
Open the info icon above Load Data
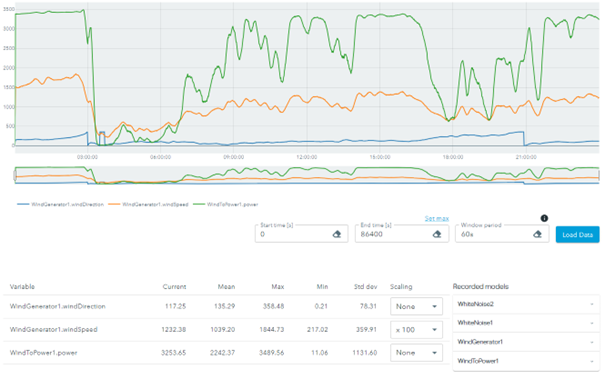point(544,218)
